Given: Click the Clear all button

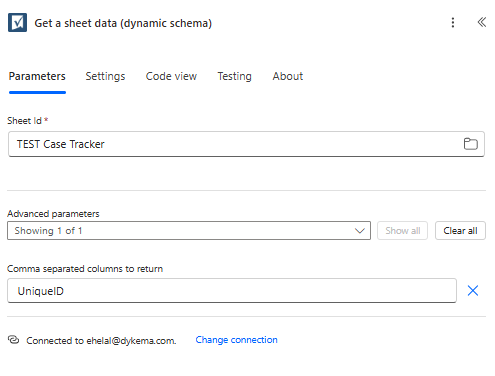Looking at the screenshot, I should [460, 231].
